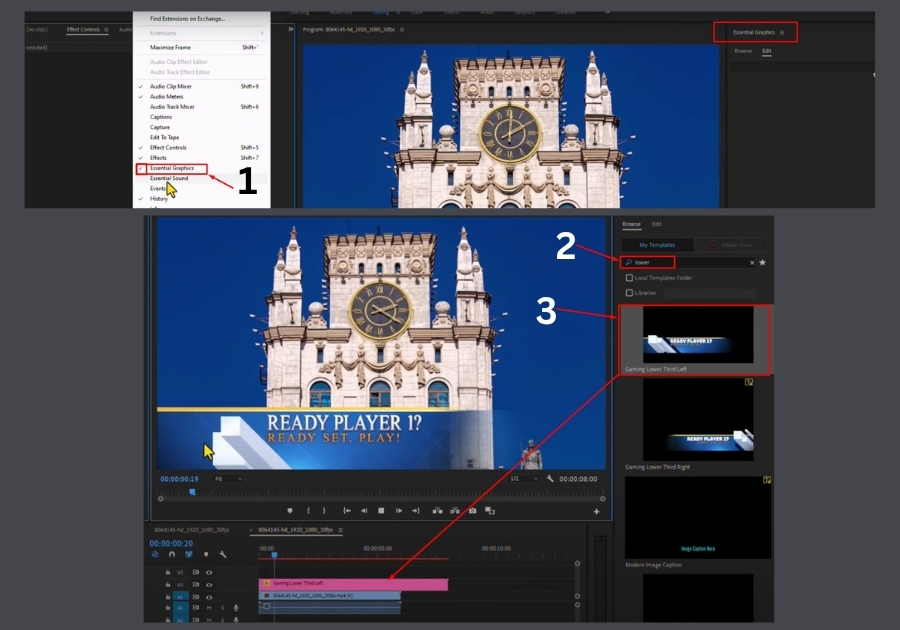The width and height of the screenshot is (900, 630).
Task: Click the program monitor blue playhead marker
Action: click(x=192, y=492)
